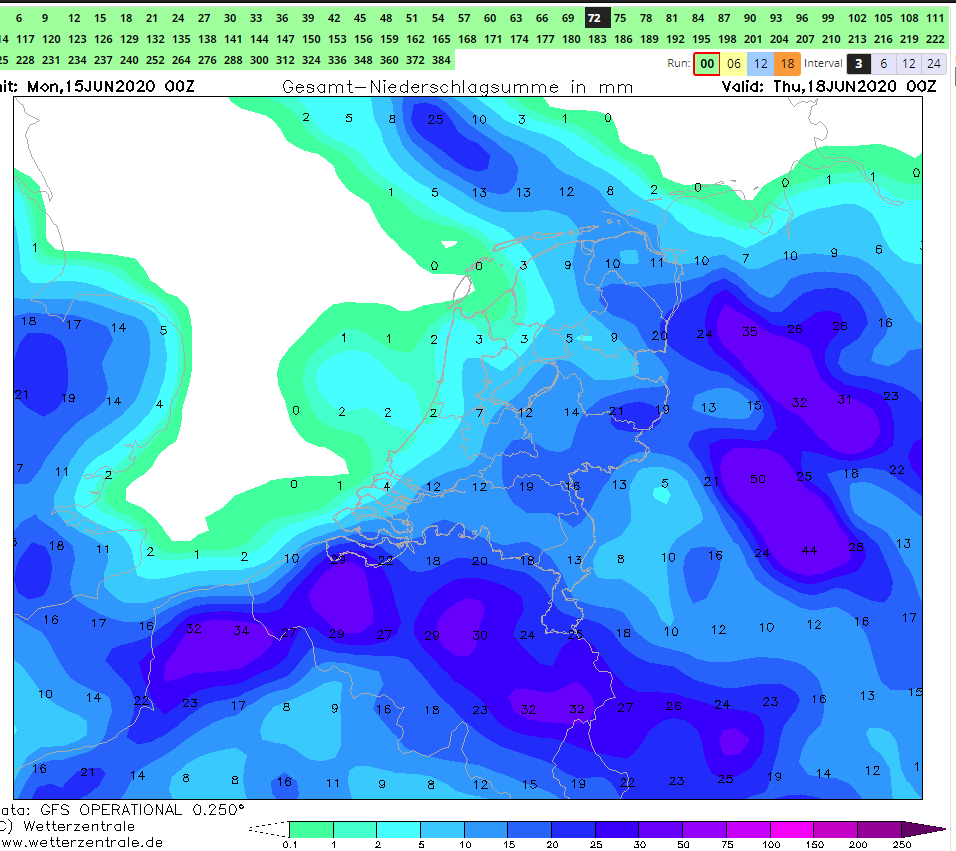The height and width of the screenshot is (851, 956).
Task: Jump to forecast hour 60
Action: point(490,18)
